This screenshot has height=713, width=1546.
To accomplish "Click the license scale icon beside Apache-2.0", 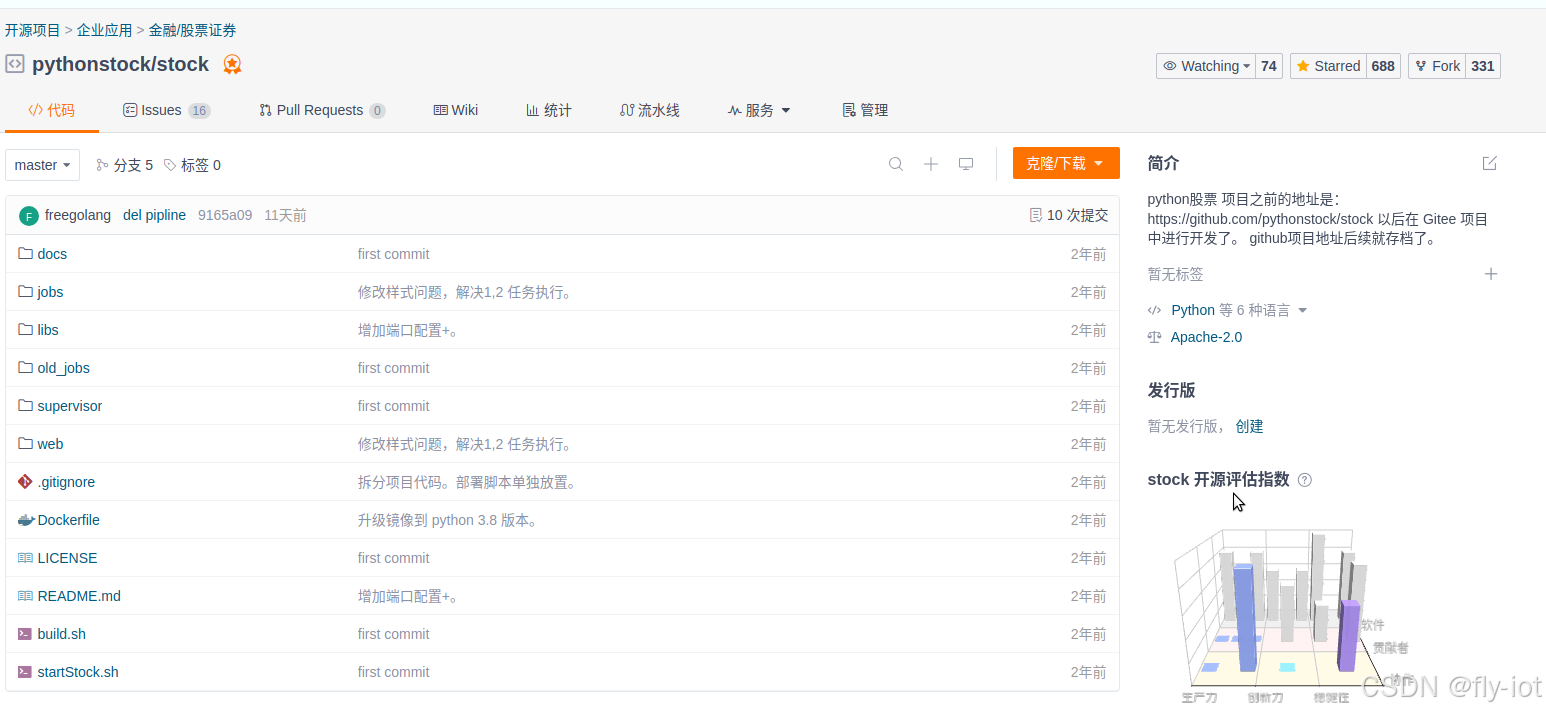I will click(1155, 338).
